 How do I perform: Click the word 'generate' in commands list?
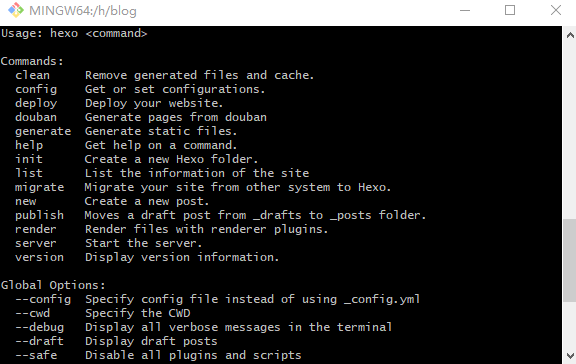point(43,131)
